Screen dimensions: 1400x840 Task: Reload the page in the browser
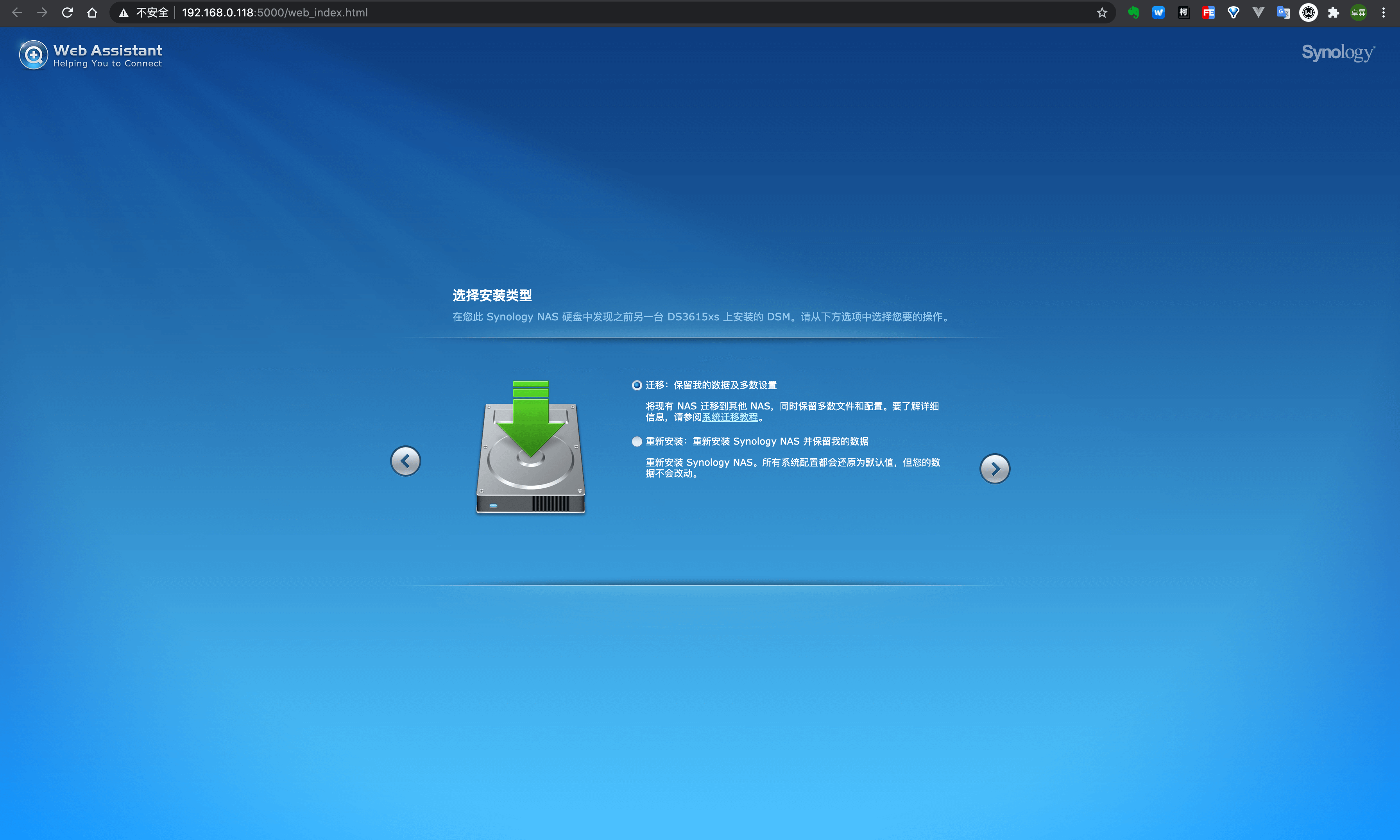pyautogui.click(x=67, y=13)
